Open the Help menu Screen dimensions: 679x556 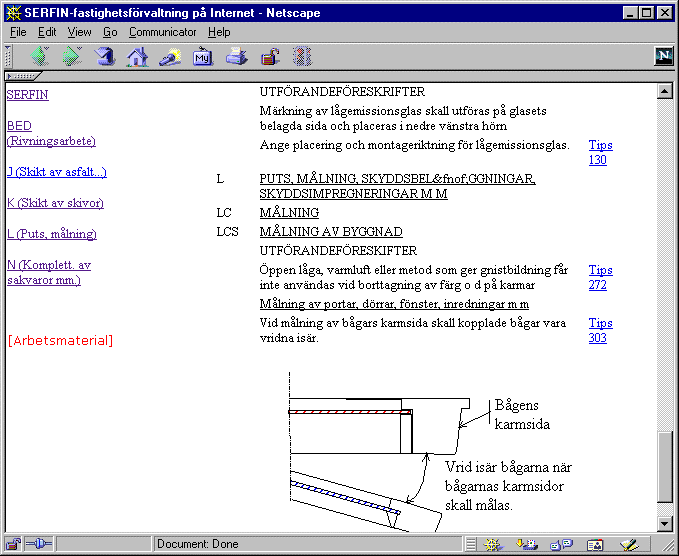tap(219, 32)
